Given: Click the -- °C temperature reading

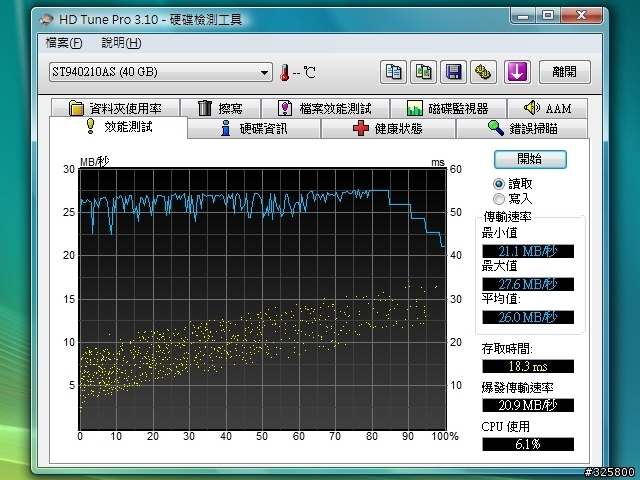Looking at the screenshot, I should click(304, 73).
